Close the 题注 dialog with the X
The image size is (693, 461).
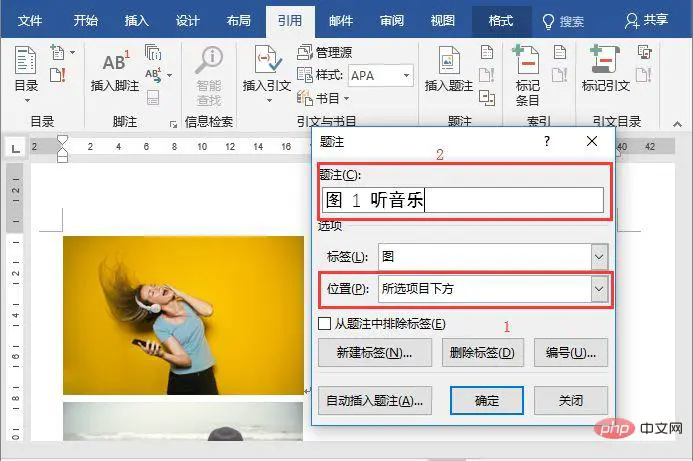(x=591, y=141)
